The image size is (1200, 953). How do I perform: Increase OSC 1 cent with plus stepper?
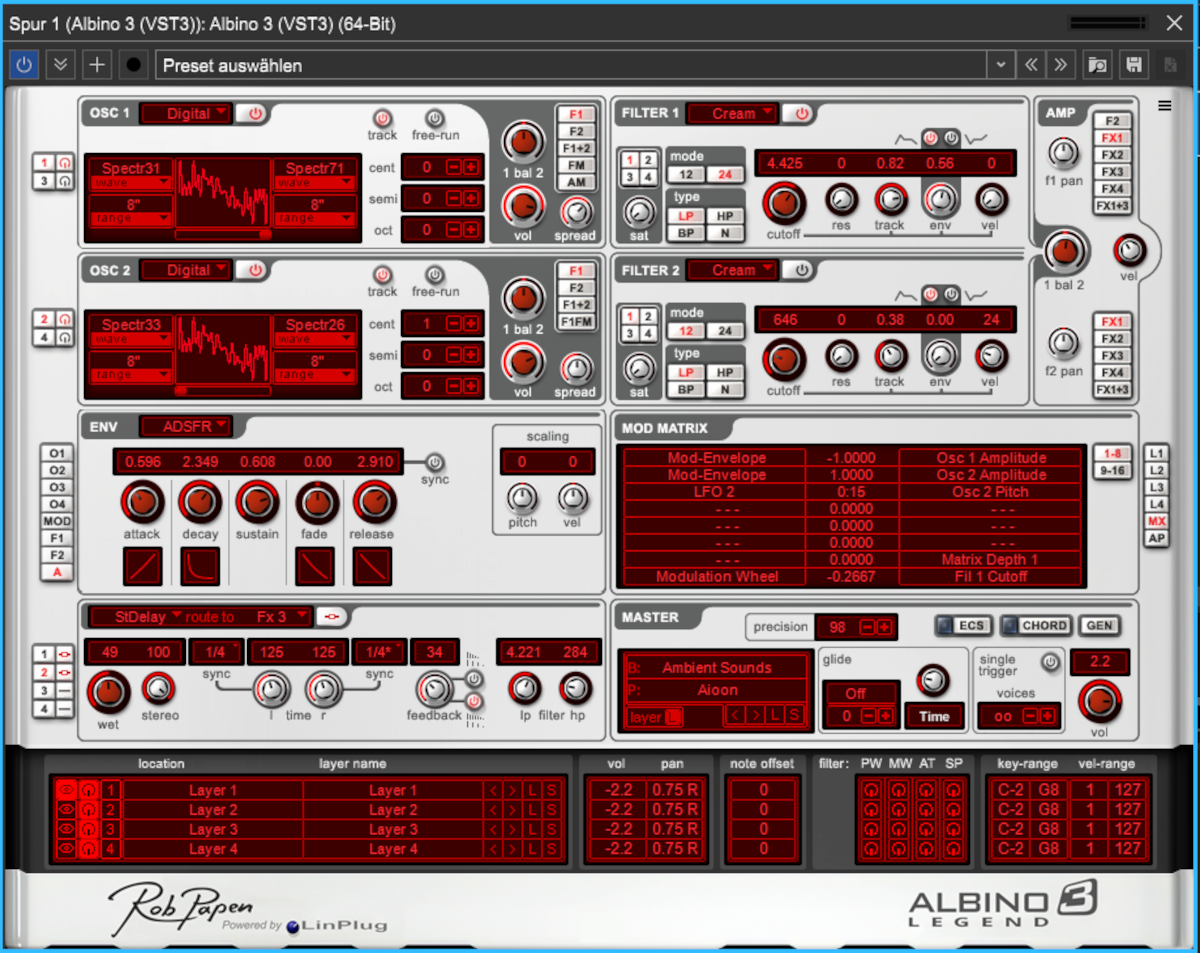(x=471, y=167)
